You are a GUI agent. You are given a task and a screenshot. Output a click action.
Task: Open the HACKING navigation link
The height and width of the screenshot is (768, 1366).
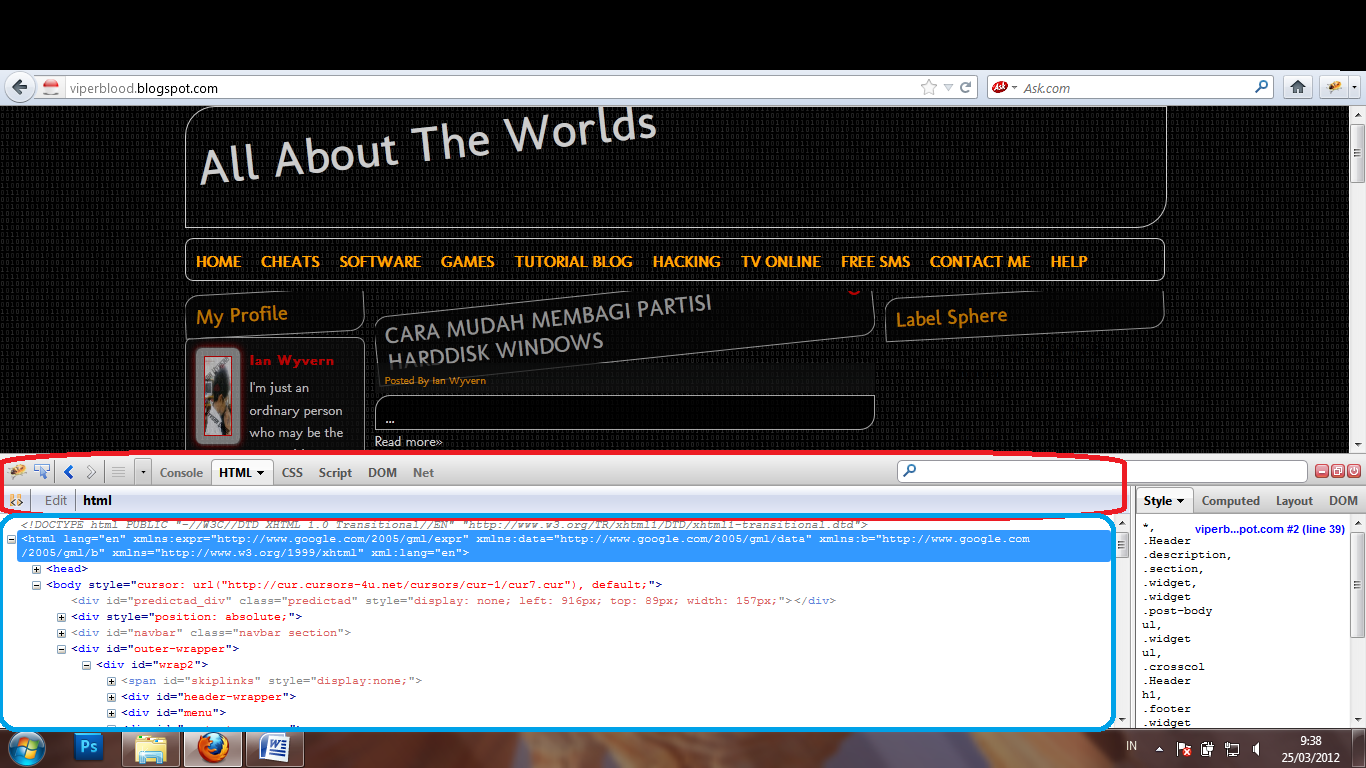click(686, 261)
